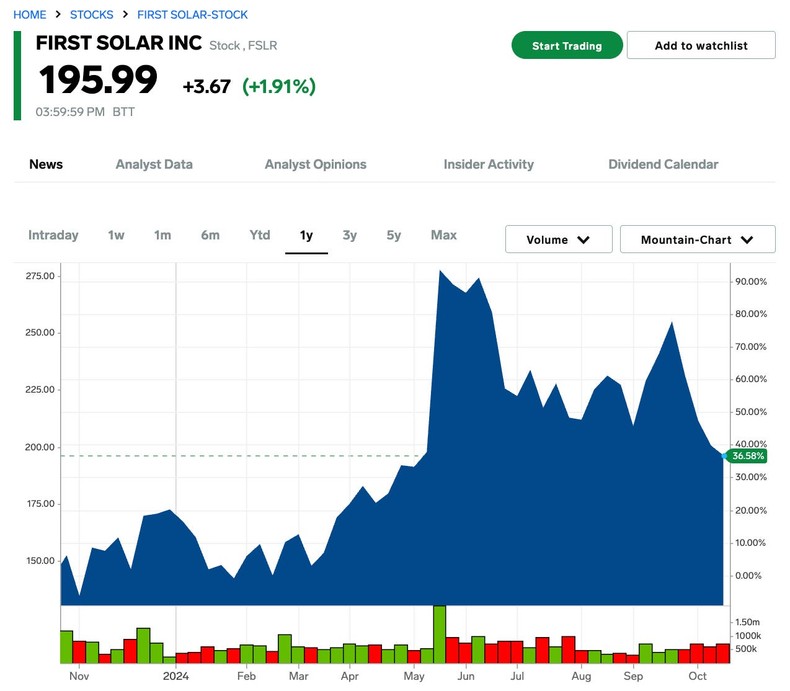Go to the HOME breadcrumb link
The width and height of the screenshot is (790, 691).
30,15
